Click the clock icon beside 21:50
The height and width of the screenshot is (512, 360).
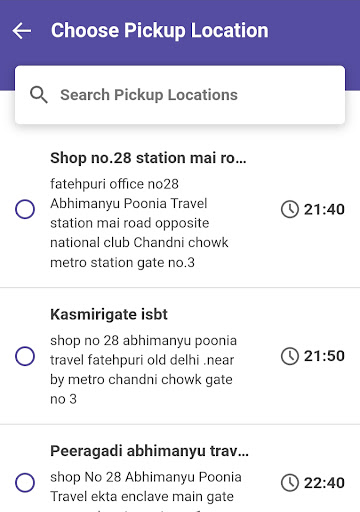point(290,356)
